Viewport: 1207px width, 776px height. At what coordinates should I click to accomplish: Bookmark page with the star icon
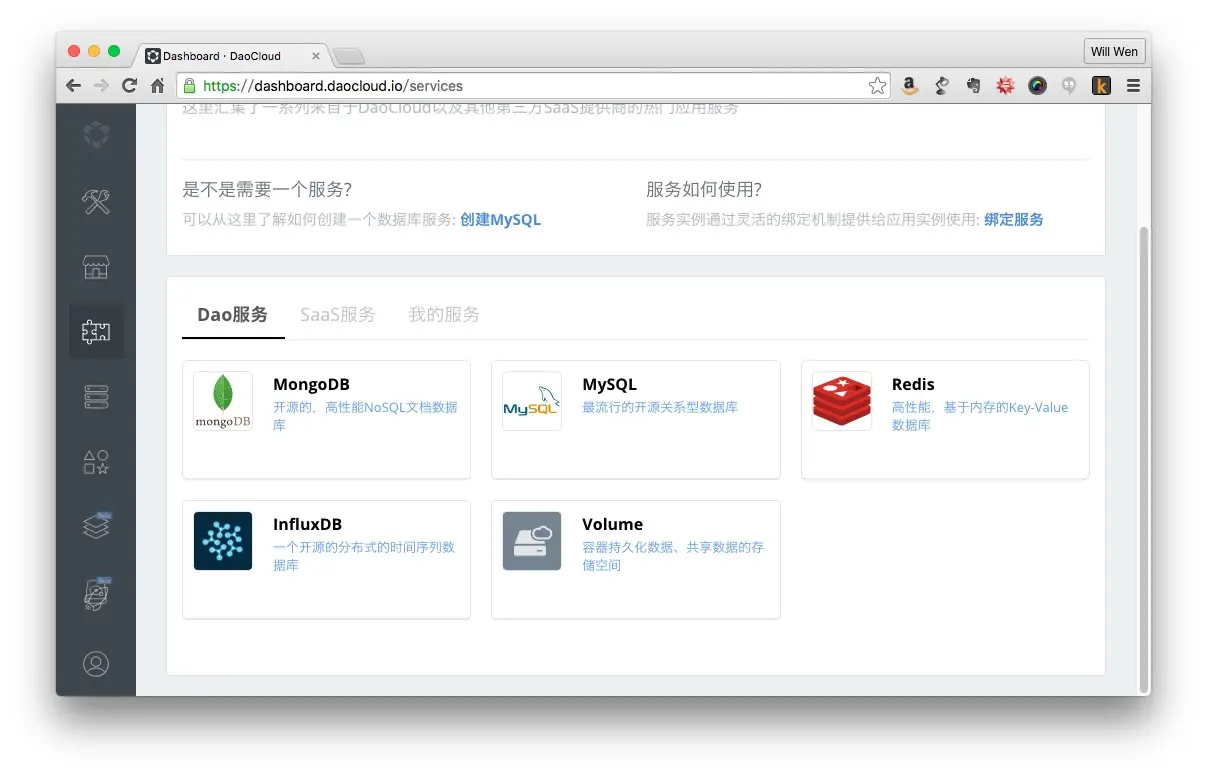pos(877,86)
